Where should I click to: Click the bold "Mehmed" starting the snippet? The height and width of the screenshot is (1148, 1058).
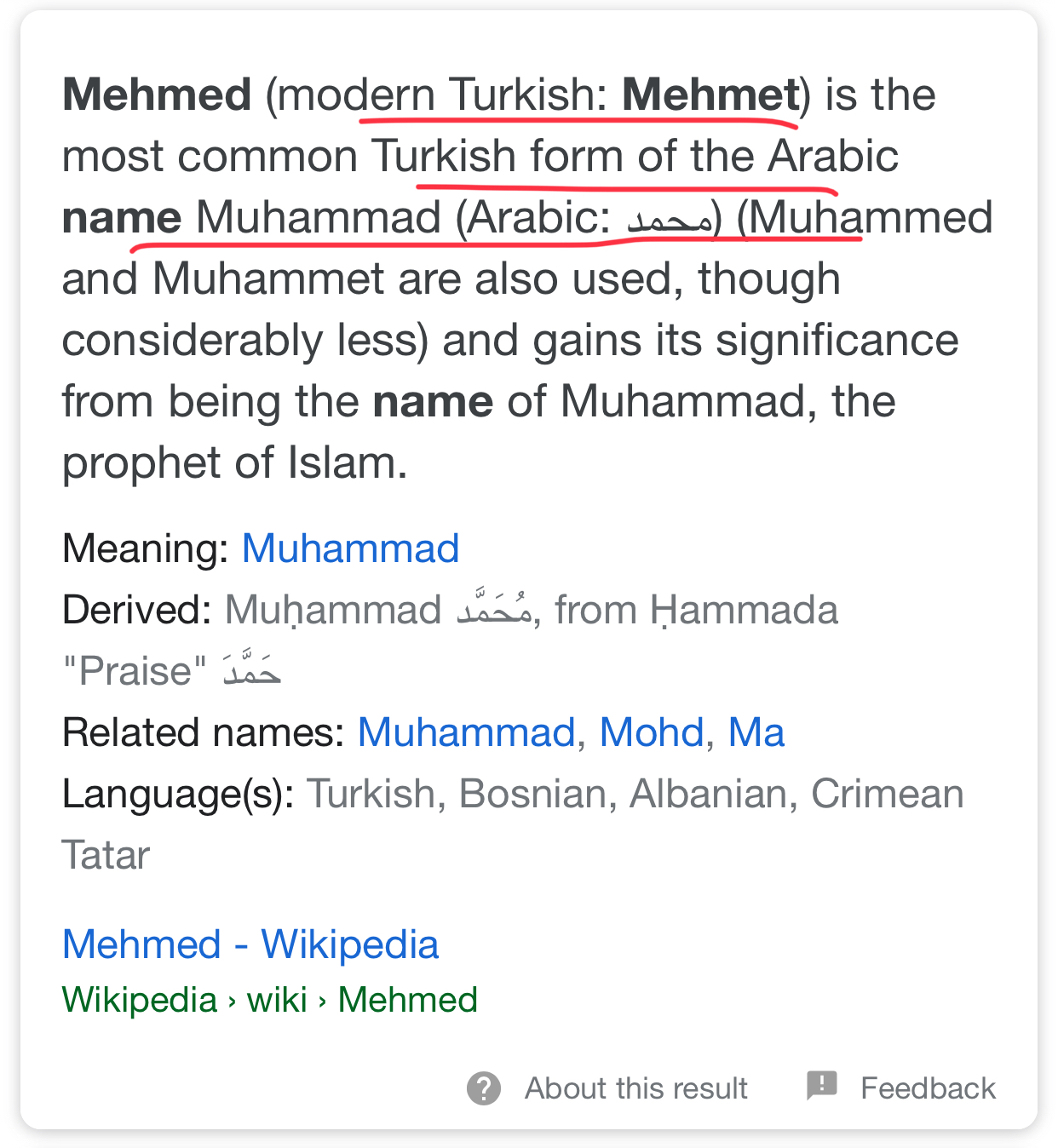(x=158, y=95)
